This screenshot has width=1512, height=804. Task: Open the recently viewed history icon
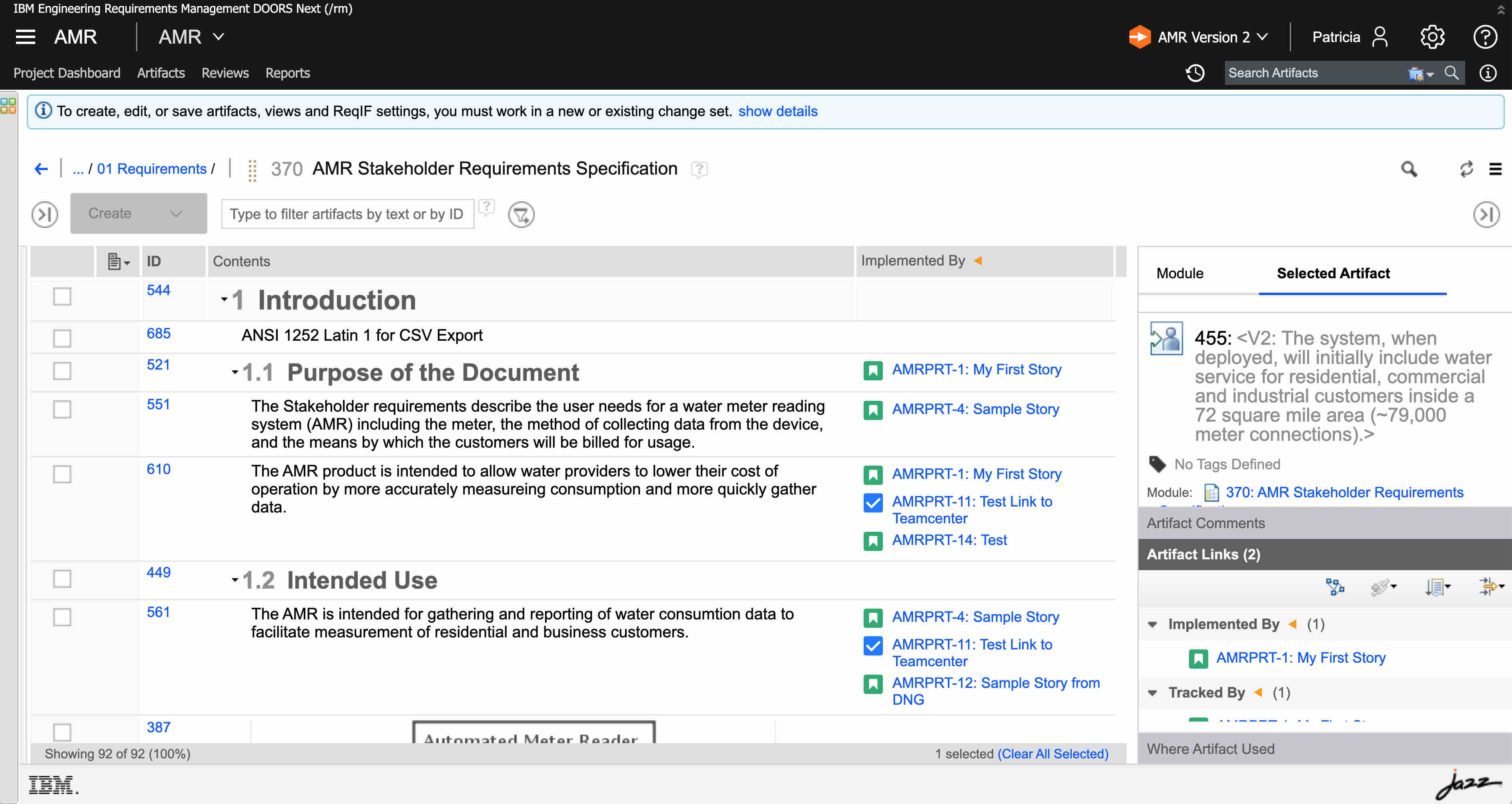point(1195,73)
